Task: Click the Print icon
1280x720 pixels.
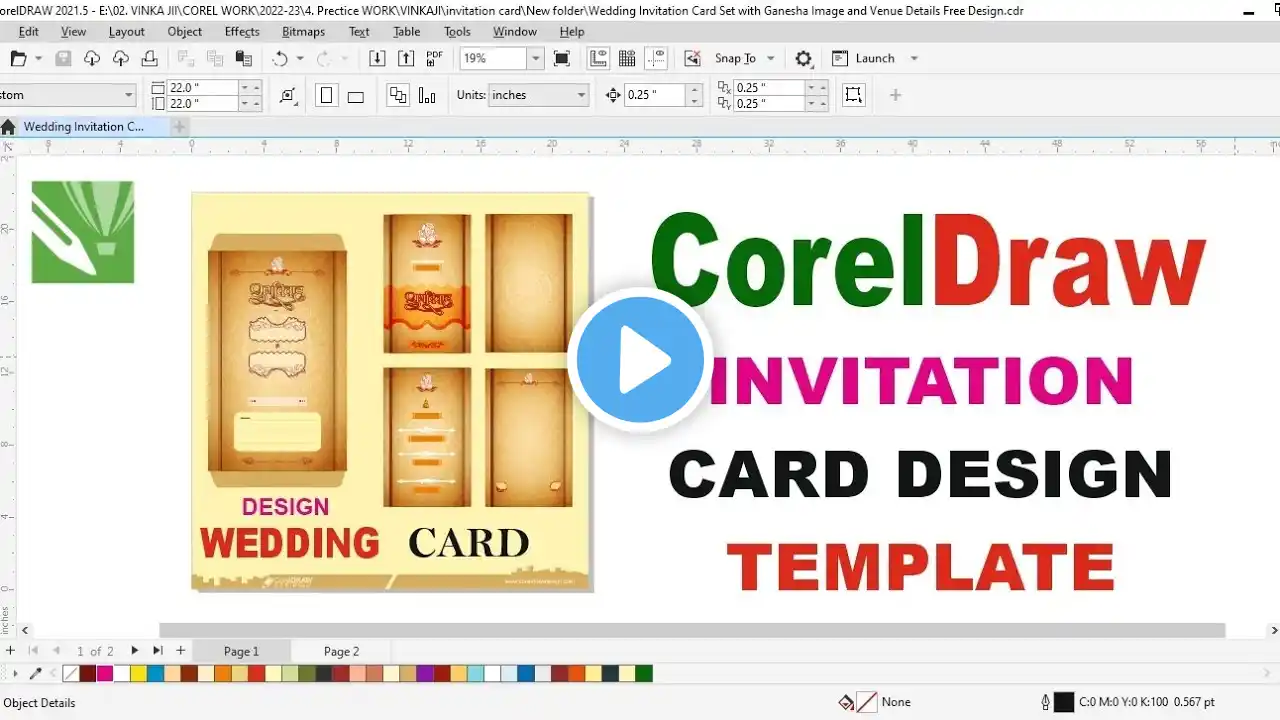Action: [x=149, y=59]
